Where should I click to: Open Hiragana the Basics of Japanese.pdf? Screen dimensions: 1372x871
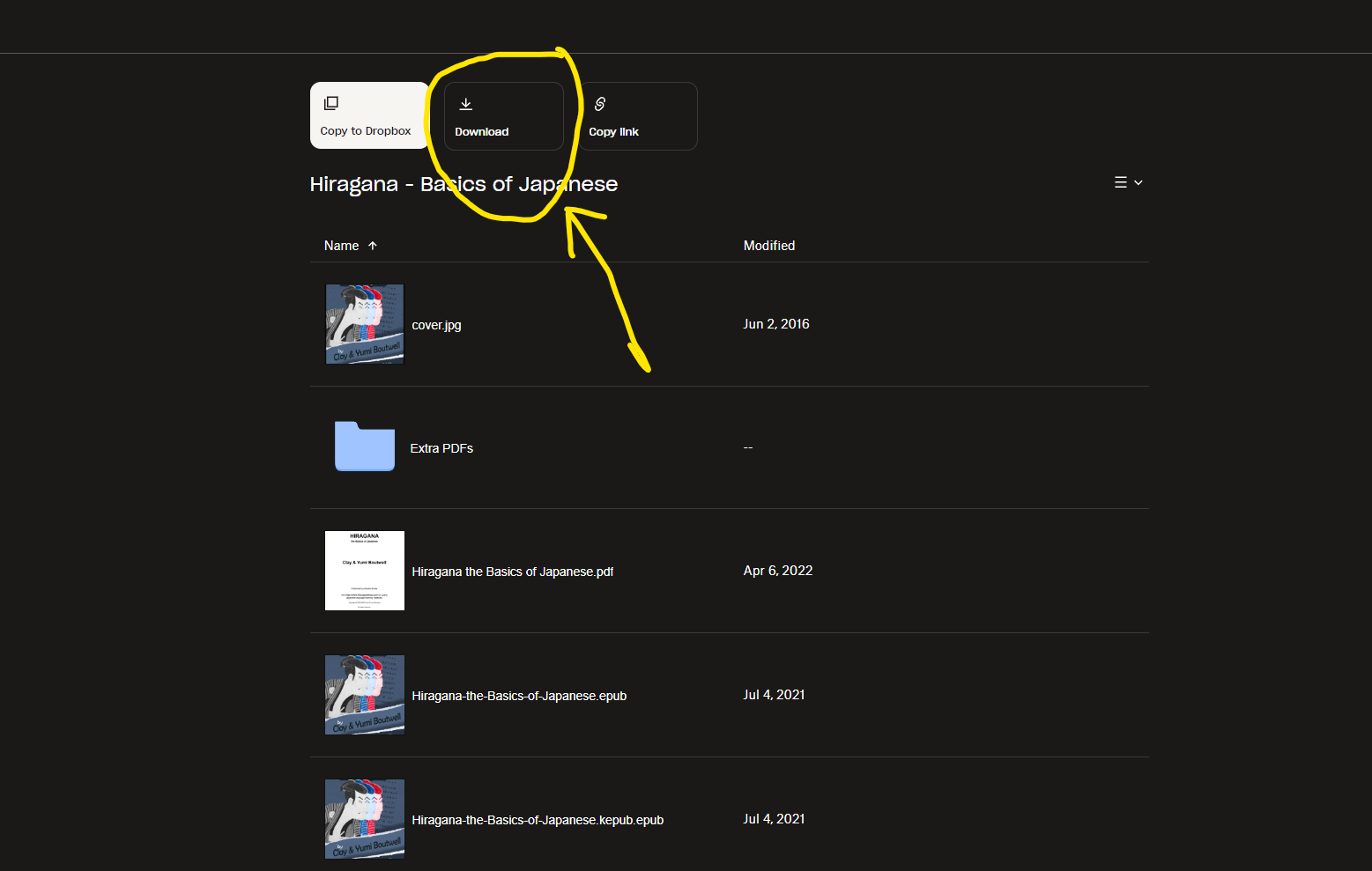[x=513, y=572]
